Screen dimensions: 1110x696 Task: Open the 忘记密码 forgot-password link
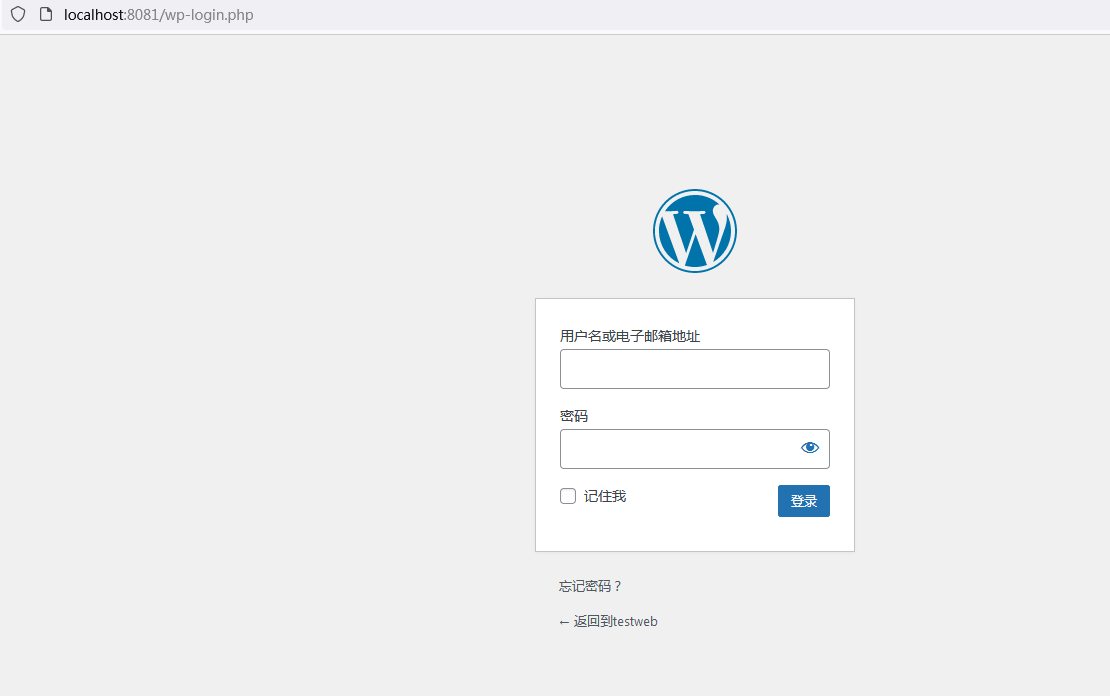(x=588, y=585)
